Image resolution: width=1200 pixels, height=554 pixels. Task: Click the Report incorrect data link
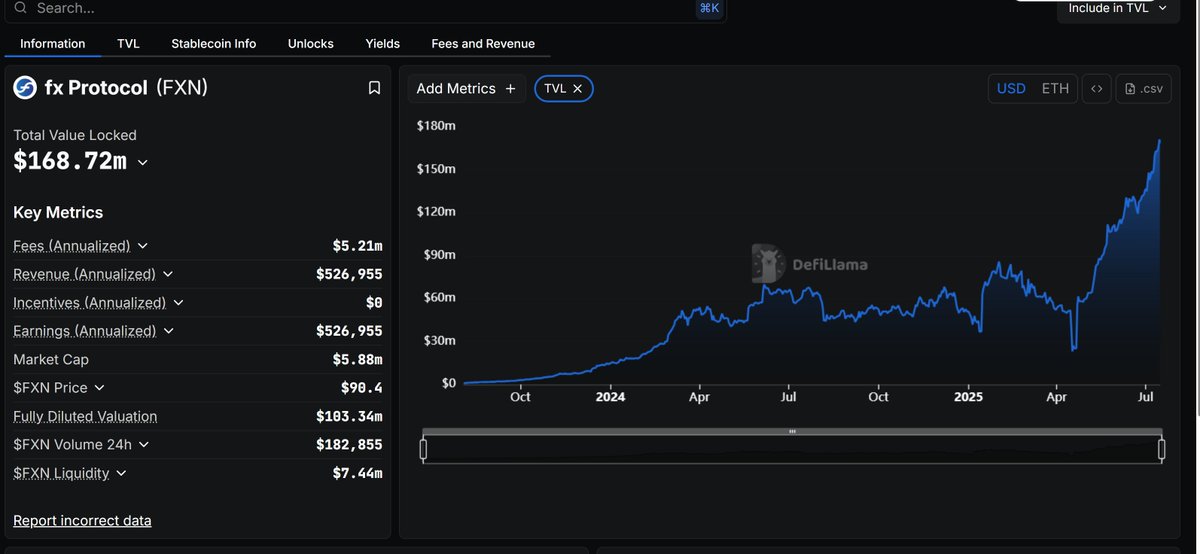click(82, 521)
